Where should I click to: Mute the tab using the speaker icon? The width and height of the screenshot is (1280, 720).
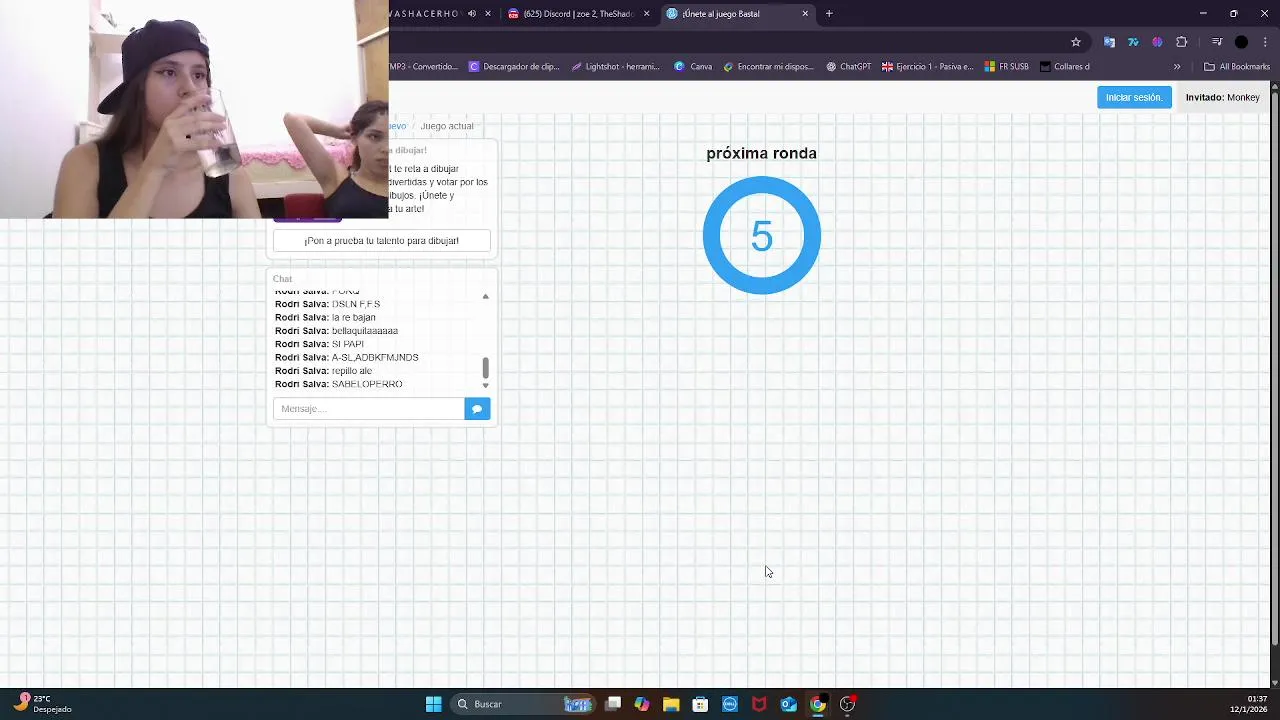click(x=472, y=14)
